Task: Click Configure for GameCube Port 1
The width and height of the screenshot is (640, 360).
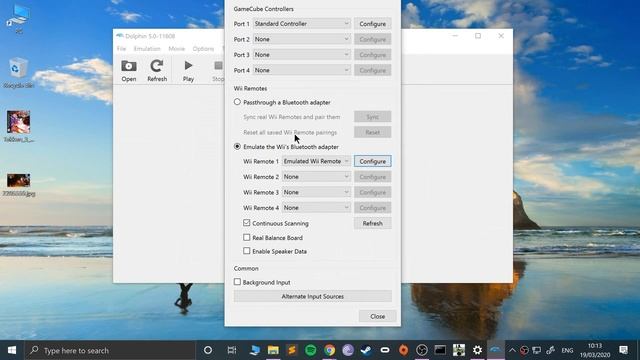Action: click(x=373, y=24)
